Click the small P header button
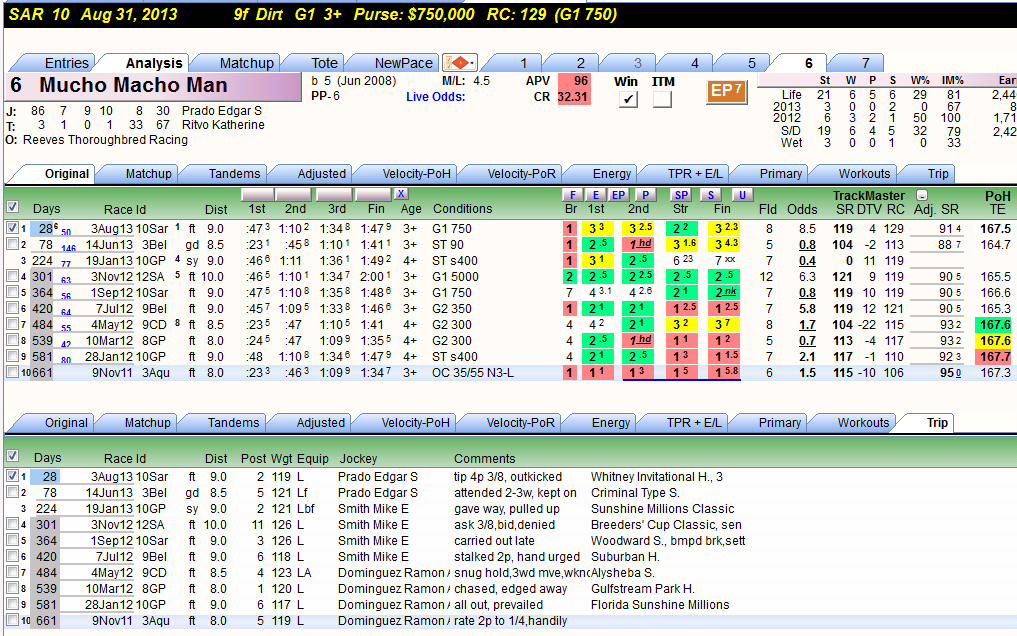The height and width of the screenshot is (636, 1017). tap(645, 195)
